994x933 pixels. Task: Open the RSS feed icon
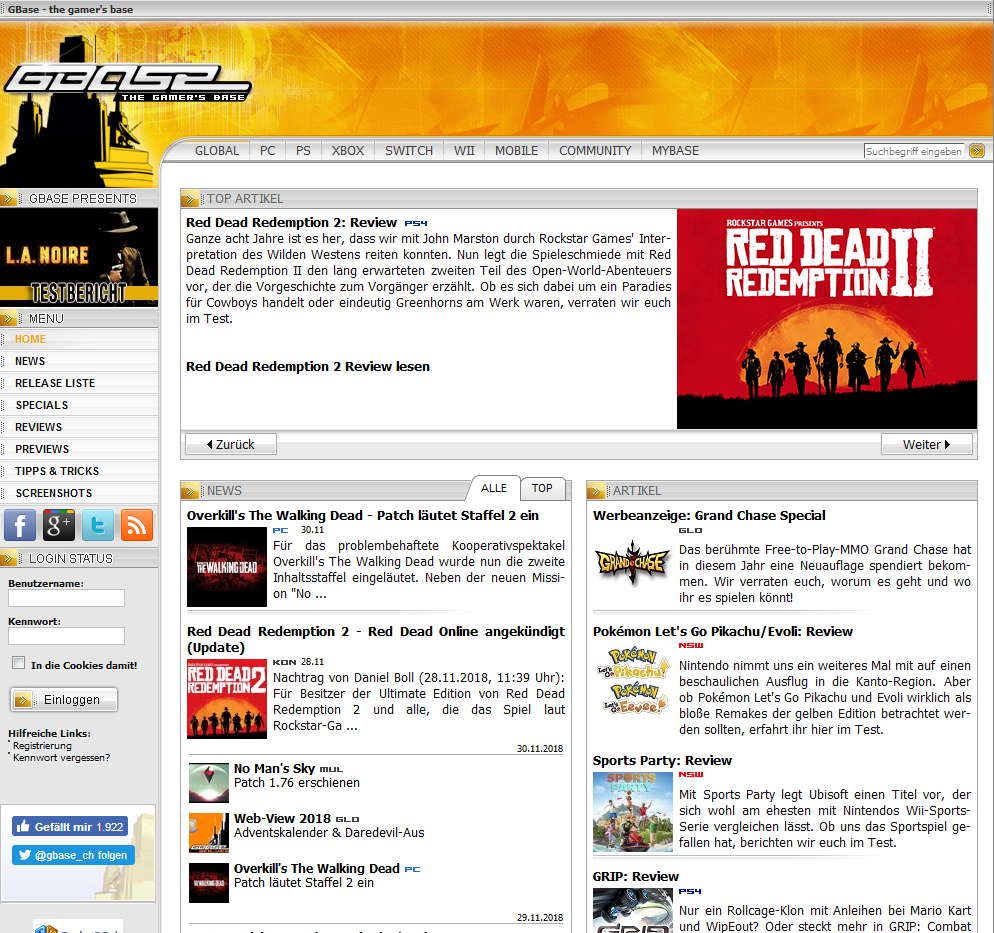point(137,525)
